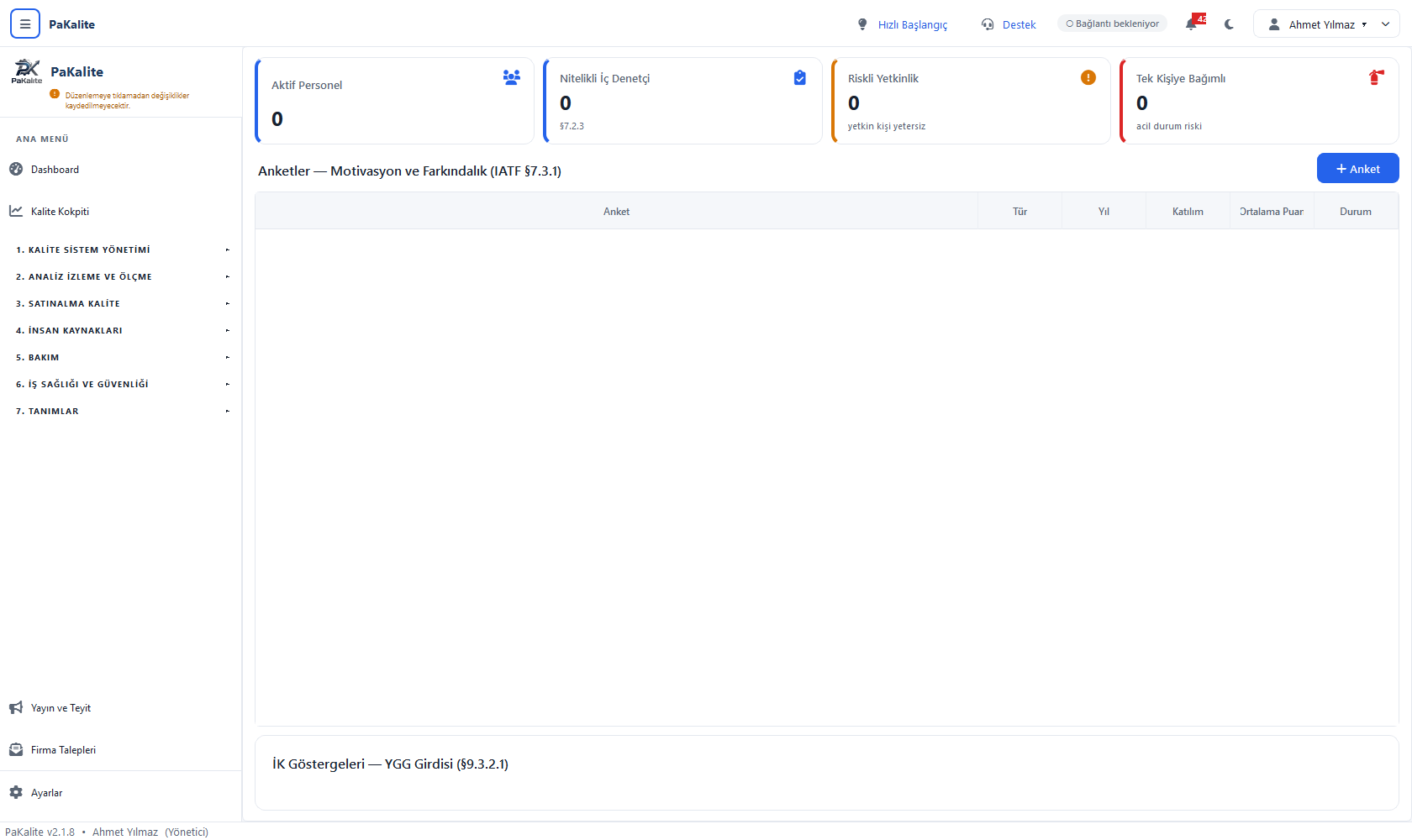Image resolution: width=1412 pixels, height=840 pixels.
Task: Click exclamation icon on Riskli Yetkinlik card
Action: point(1088,77)
